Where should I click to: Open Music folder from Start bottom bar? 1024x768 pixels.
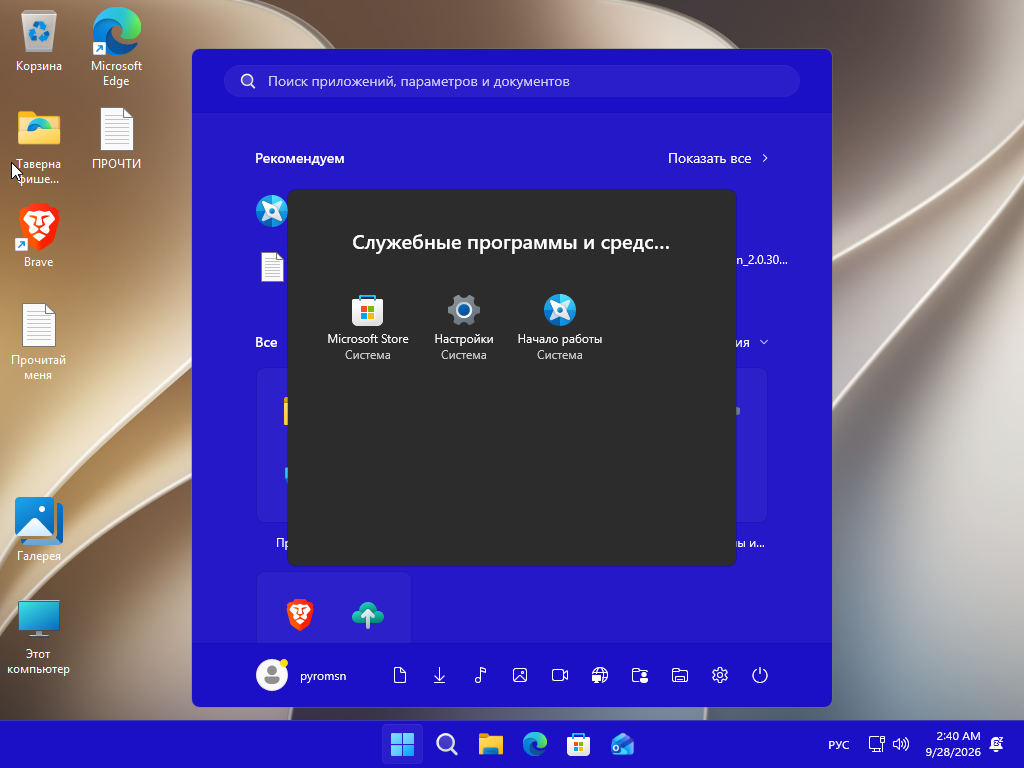coord(480,675)
